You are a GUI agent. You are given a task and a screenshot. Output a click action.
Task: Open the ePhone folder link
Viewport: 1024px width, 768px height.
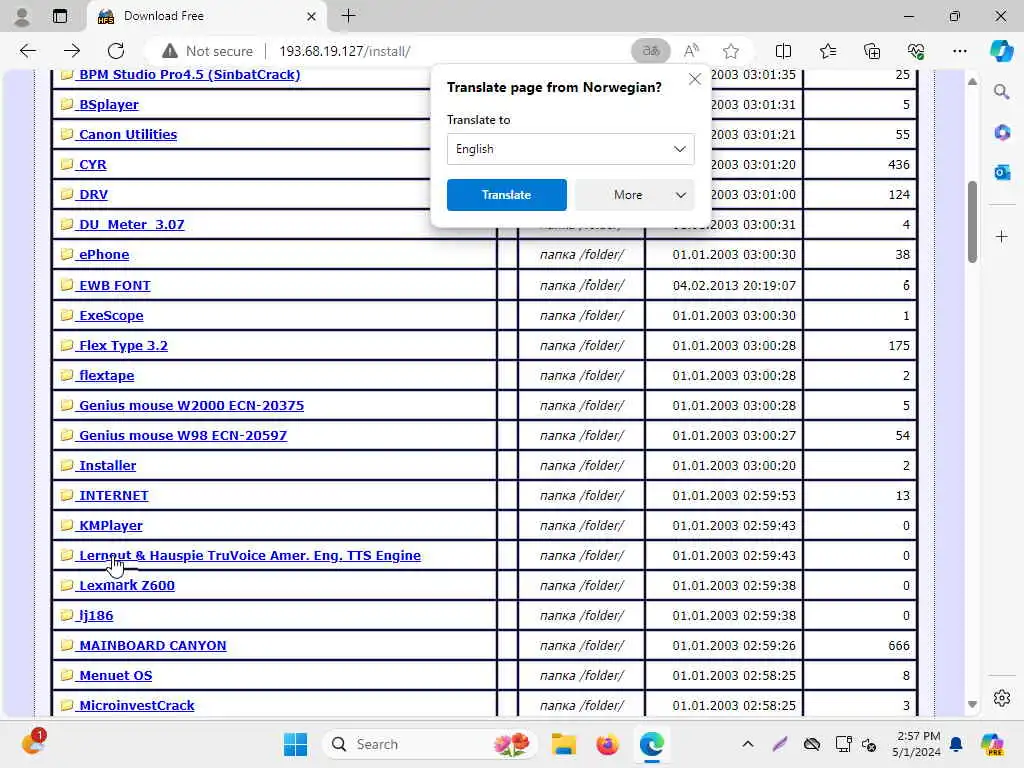(x=104, y=255)
